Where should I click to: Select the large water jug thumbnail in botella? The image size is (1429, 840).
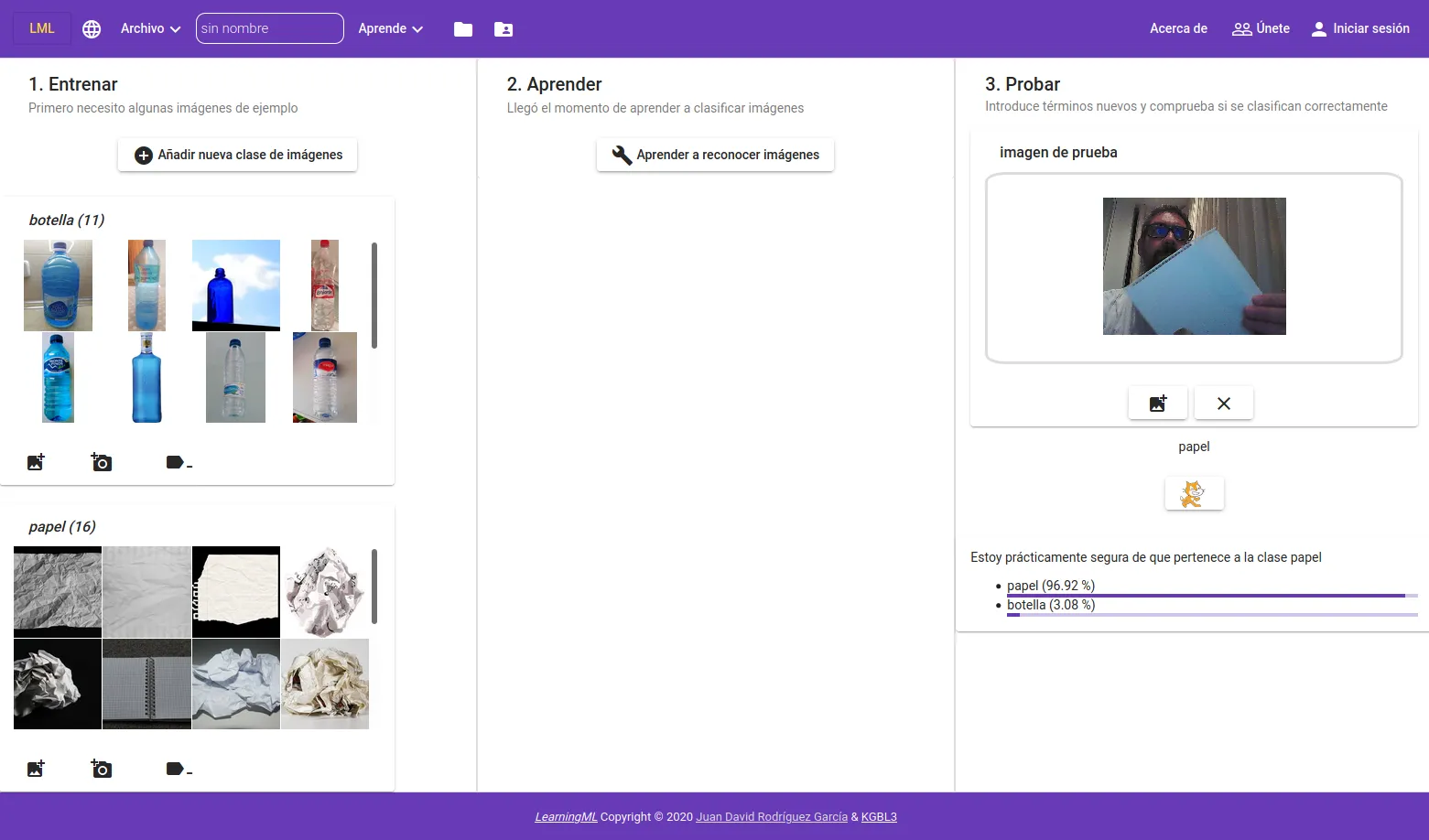point(58,285)
